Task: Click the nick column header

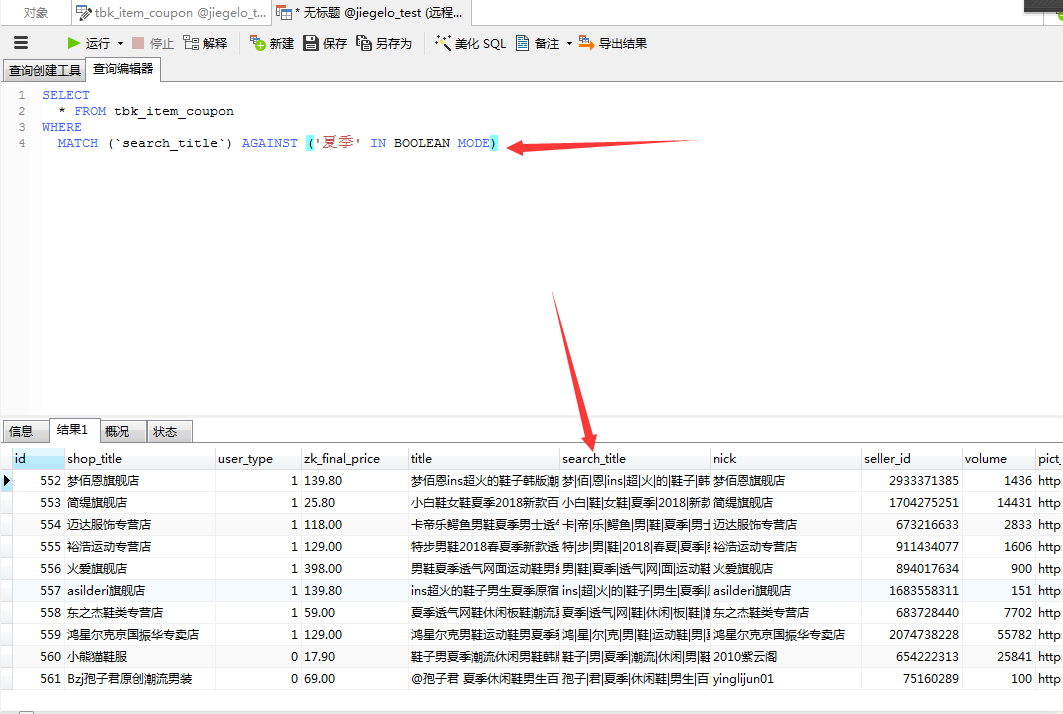Action: point(786,459)
